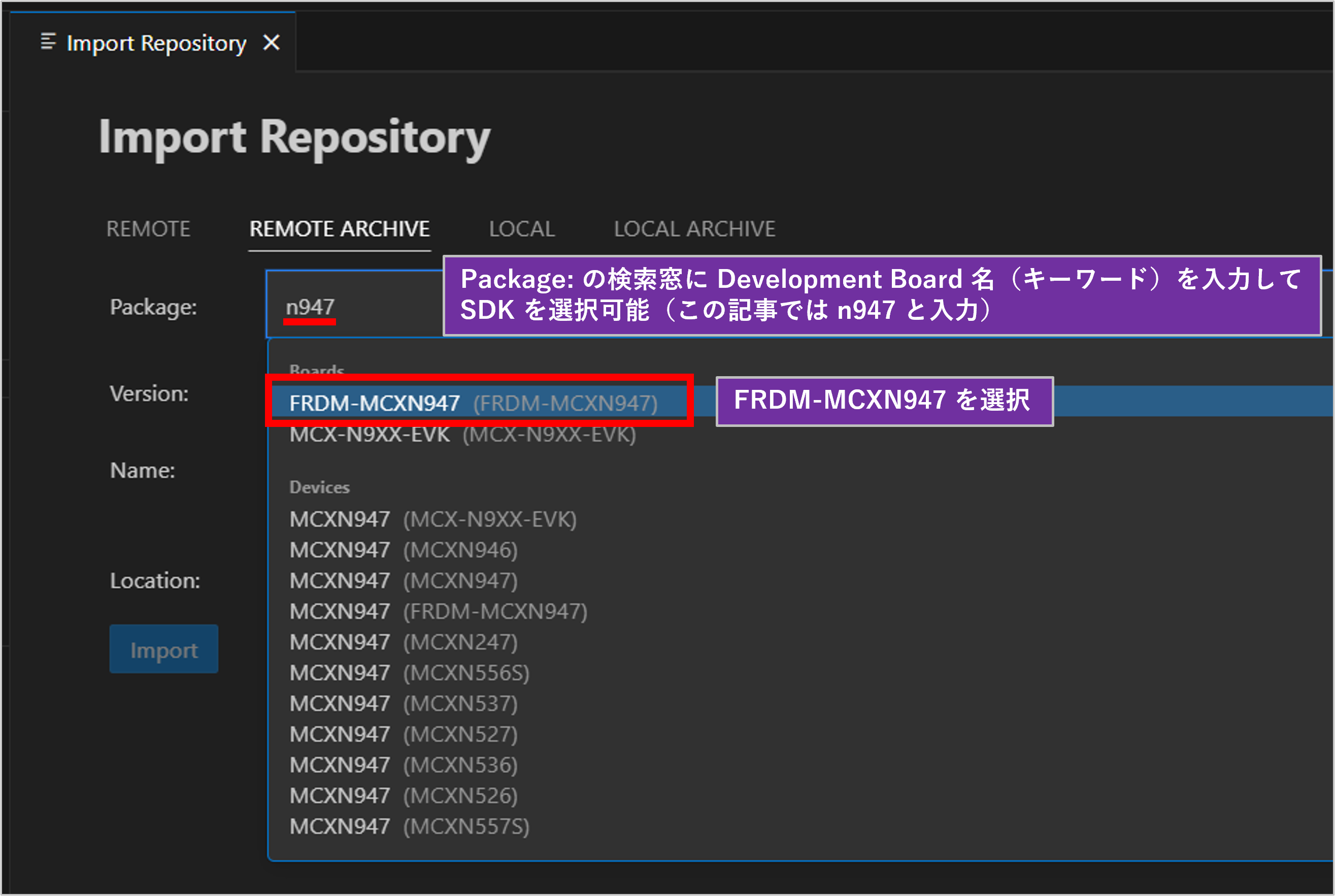The image size is (1335, 896).
Task: Select the REMOTE ARCHIVE tab
Action: pyautogui.click(x=339, y=229)
